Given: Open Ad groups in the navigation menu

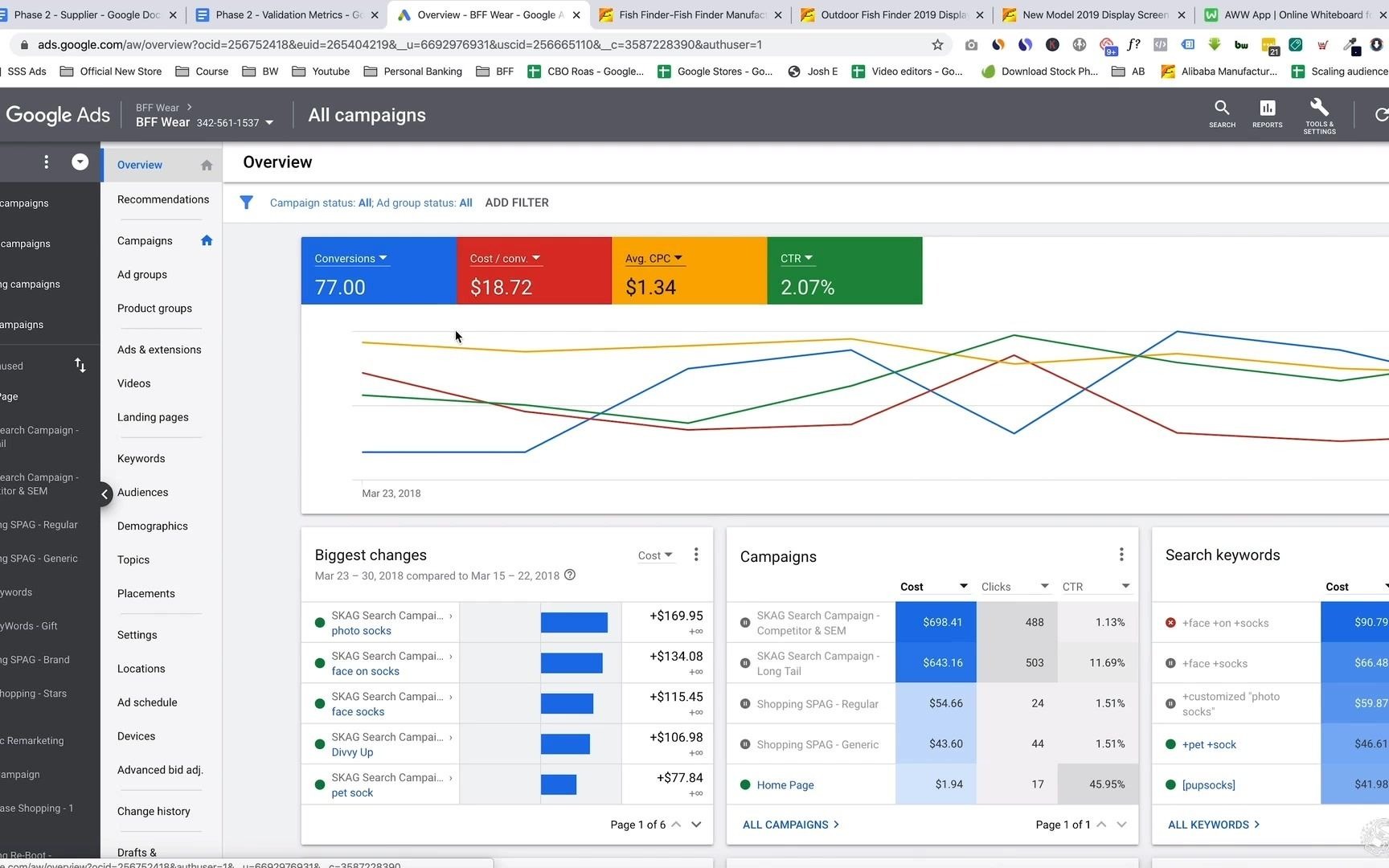Looking at the screenshot, I should 142,274.
